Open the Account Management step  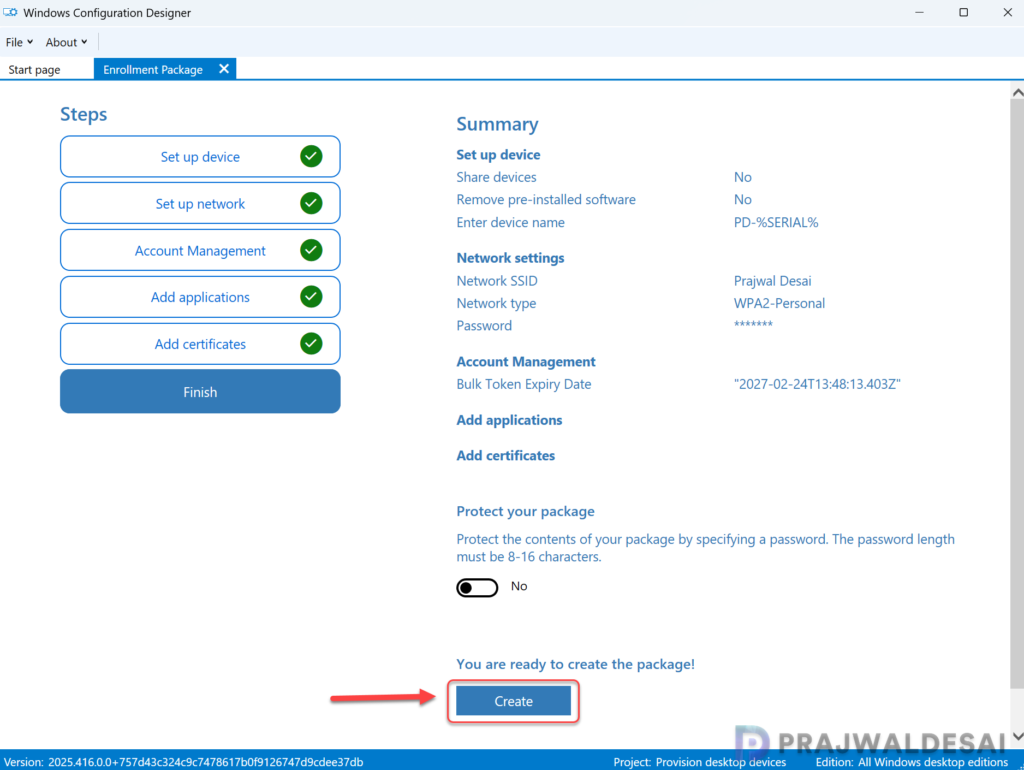point(200,251)
